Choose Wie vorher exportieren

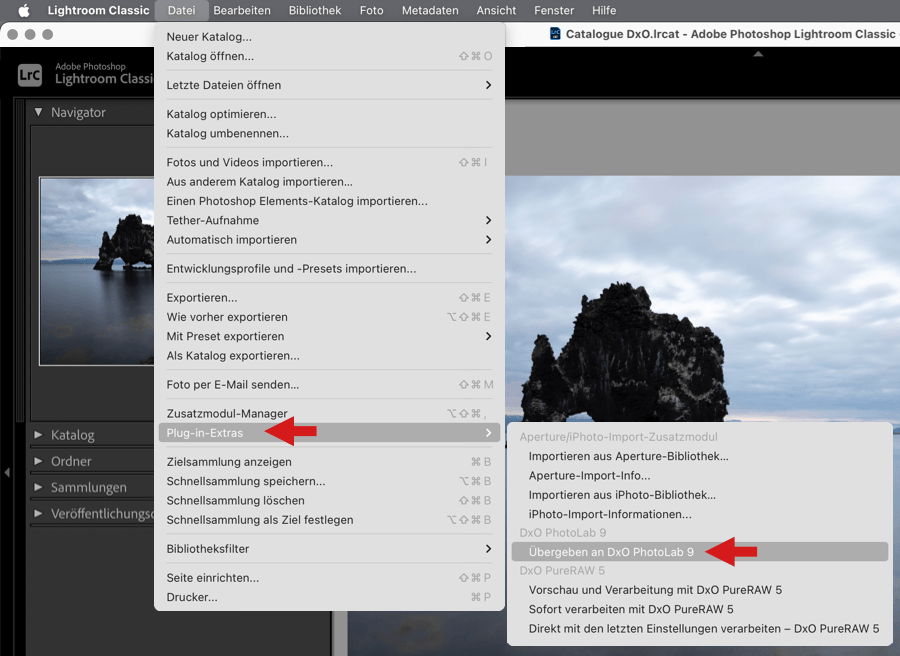[329, 317]
